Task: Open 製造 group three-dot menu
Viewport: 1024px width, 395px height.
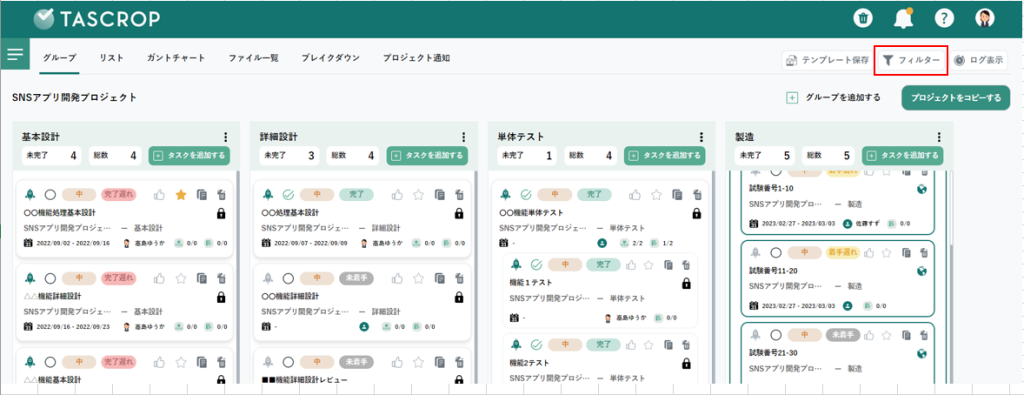Action: (939, 137)
